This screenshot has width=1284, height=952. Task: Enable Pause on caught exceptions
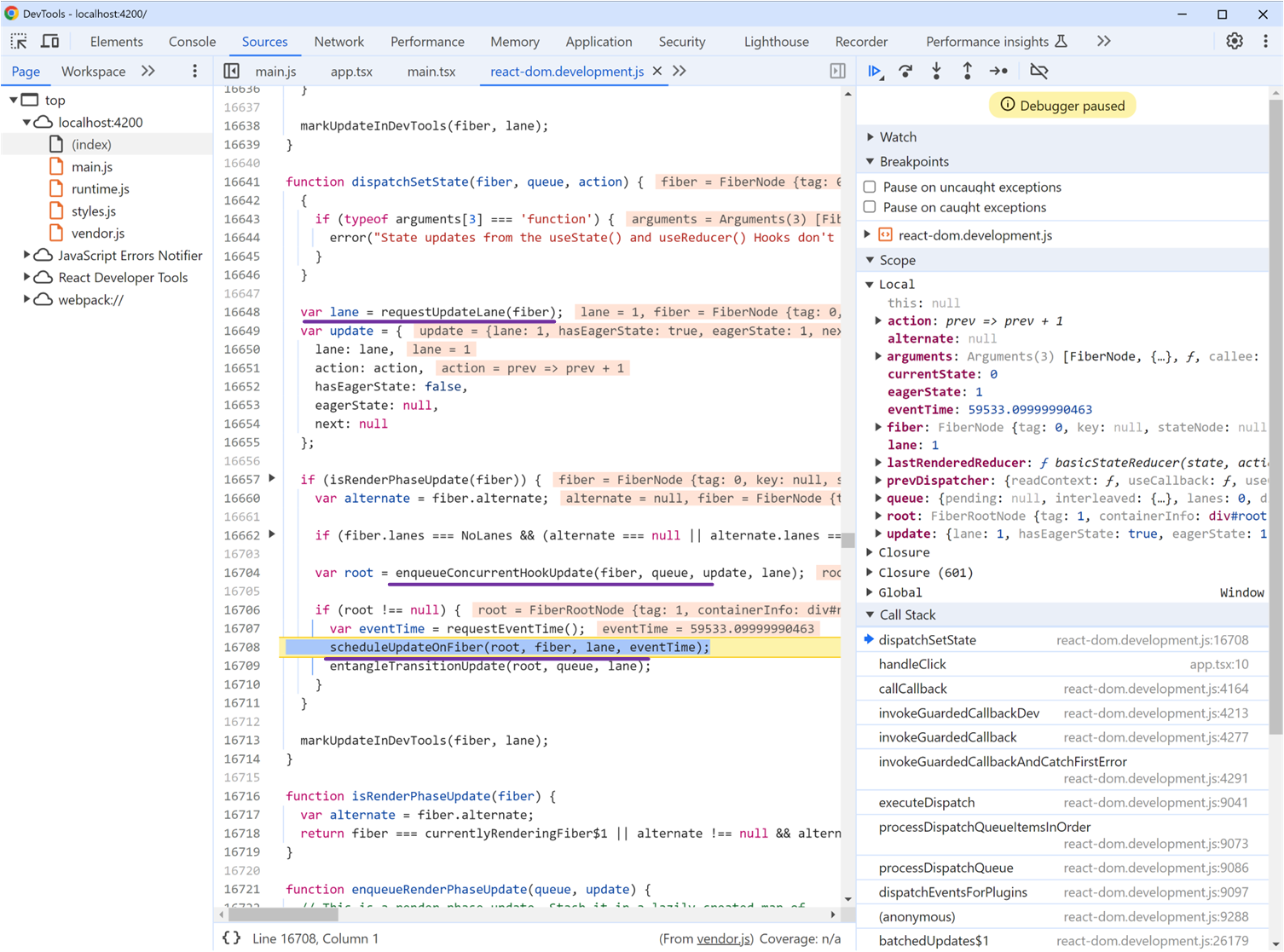(x=870, y=207)
